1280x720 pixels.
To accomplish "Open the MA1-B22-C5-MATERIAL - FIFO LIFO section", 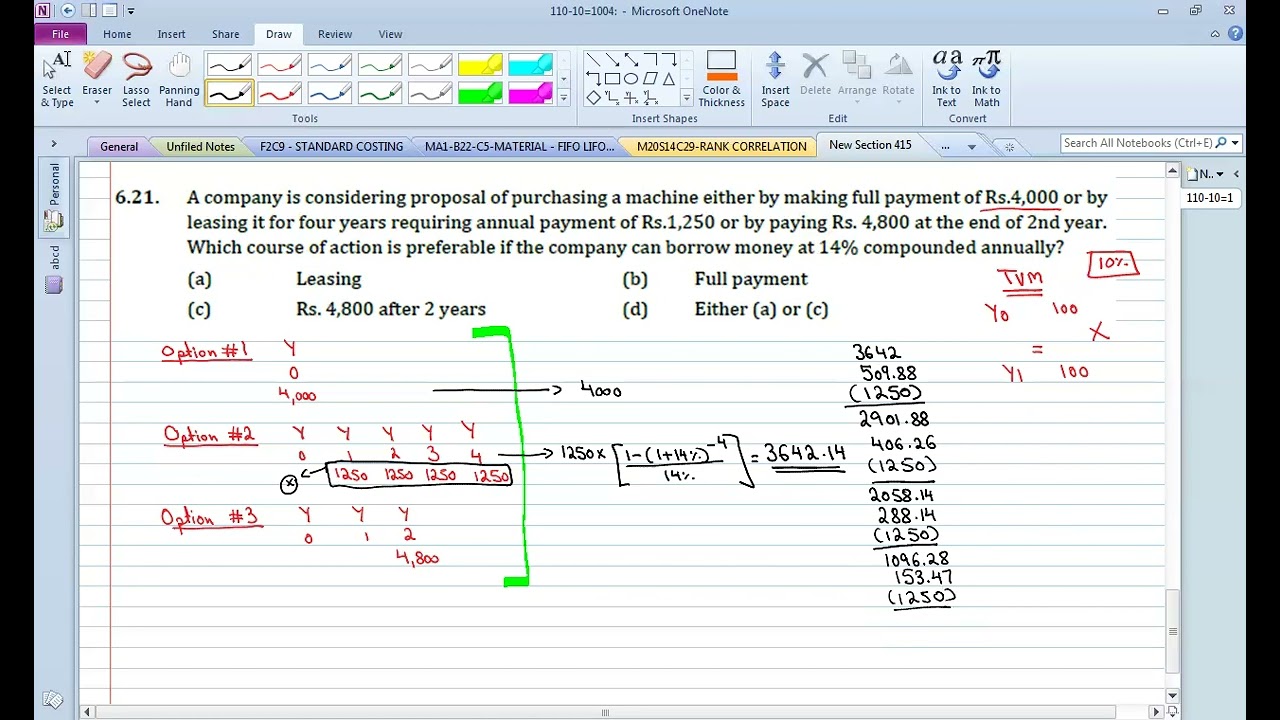I will (x=519, y=146).
